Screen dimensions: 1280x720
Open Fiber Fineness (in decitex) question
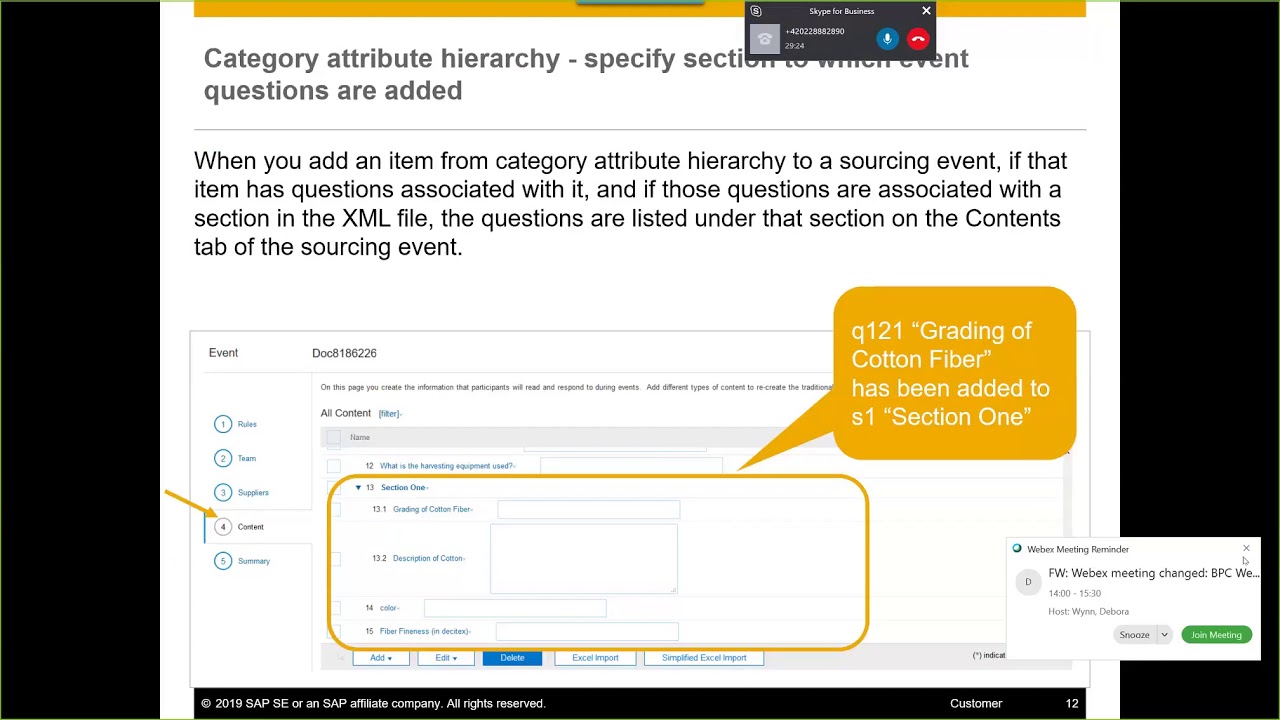click(425, 631)
